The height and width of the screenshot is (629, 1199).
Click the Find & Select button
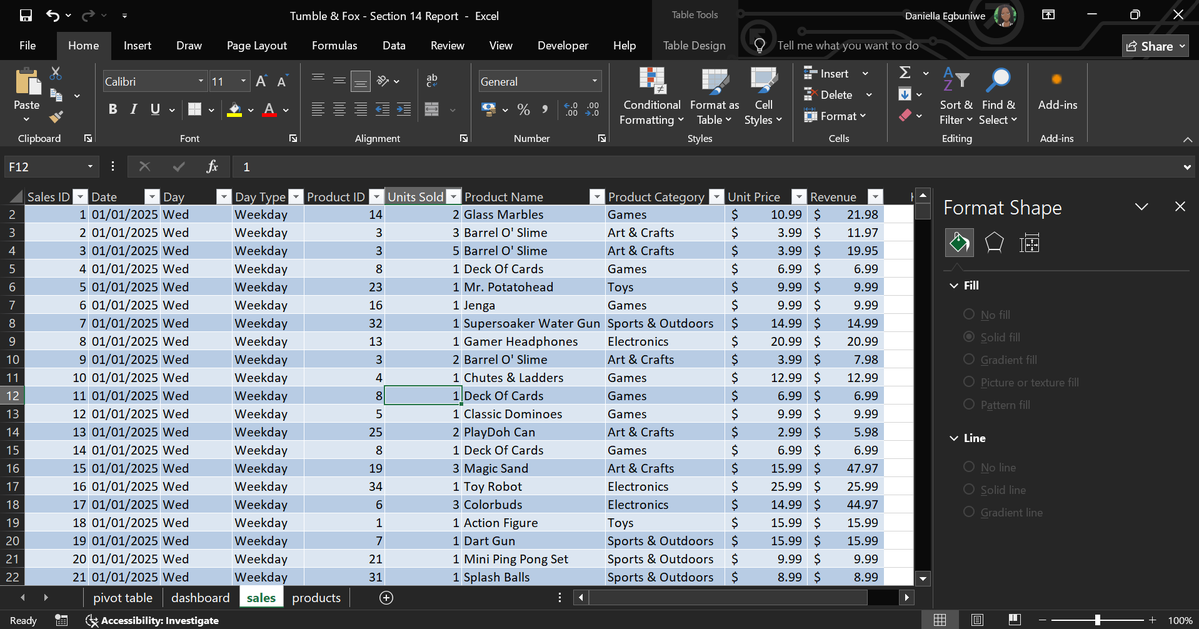pos(999,97)
